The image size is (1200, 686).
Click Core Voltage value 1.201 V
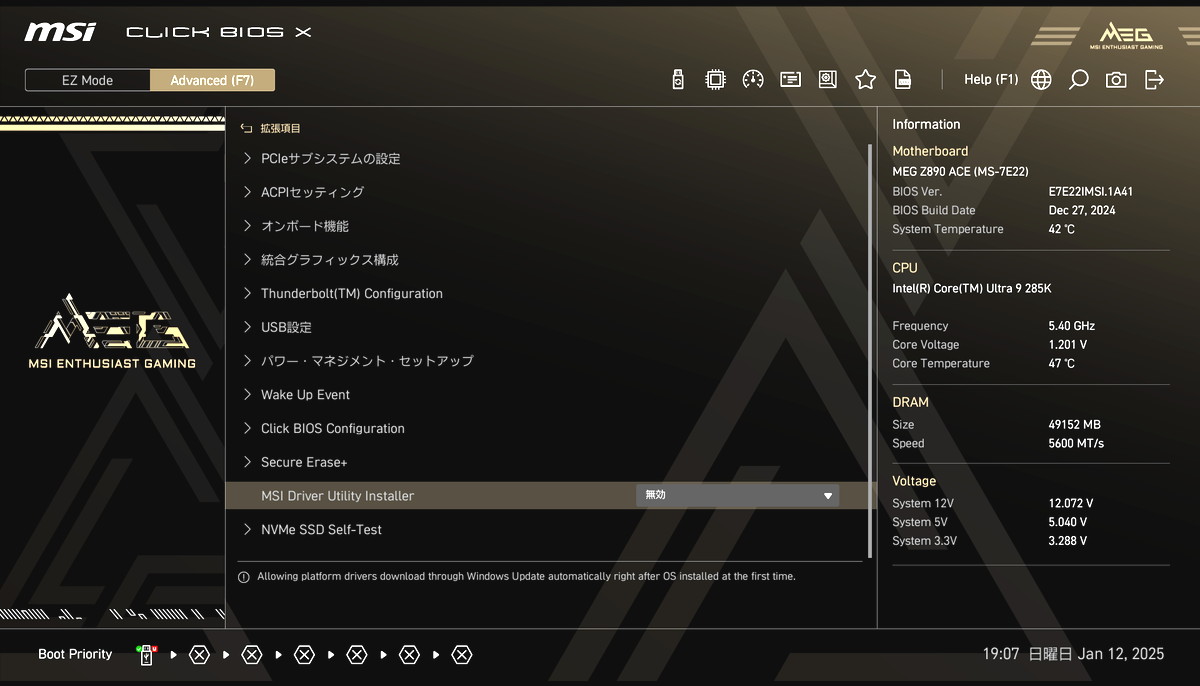(1067, 345)
